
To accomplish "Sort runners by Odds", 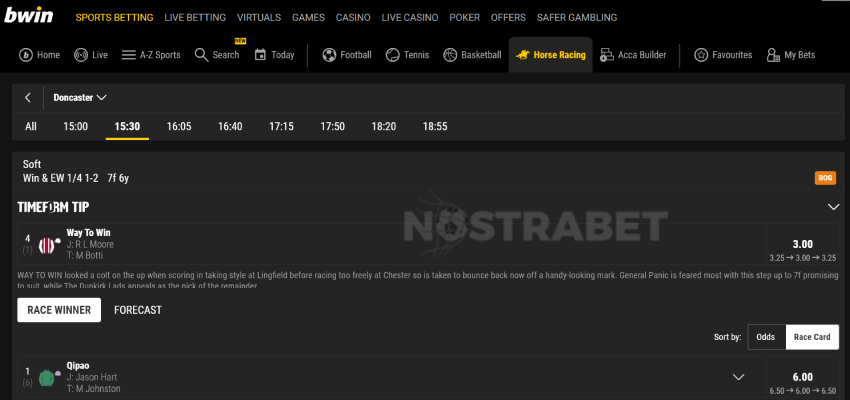I will (x=766, y=337).
